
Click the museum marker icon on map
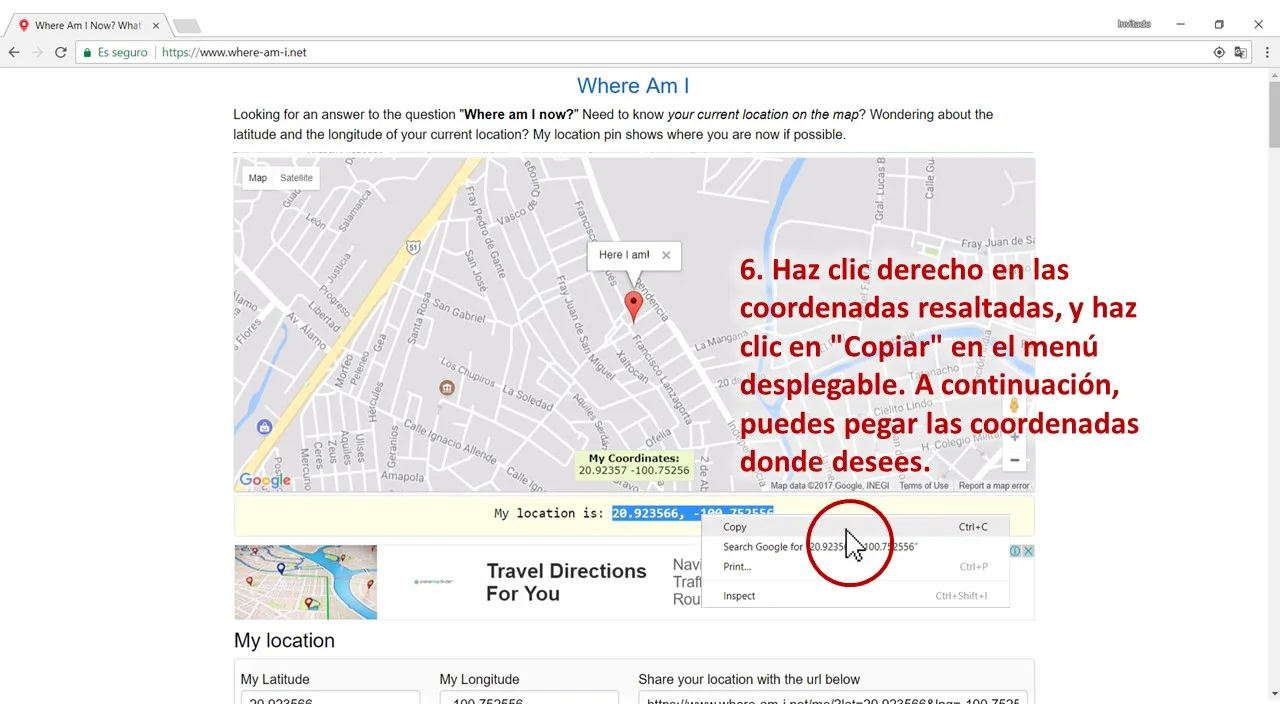pyautogui.click(x=447, y=388)
